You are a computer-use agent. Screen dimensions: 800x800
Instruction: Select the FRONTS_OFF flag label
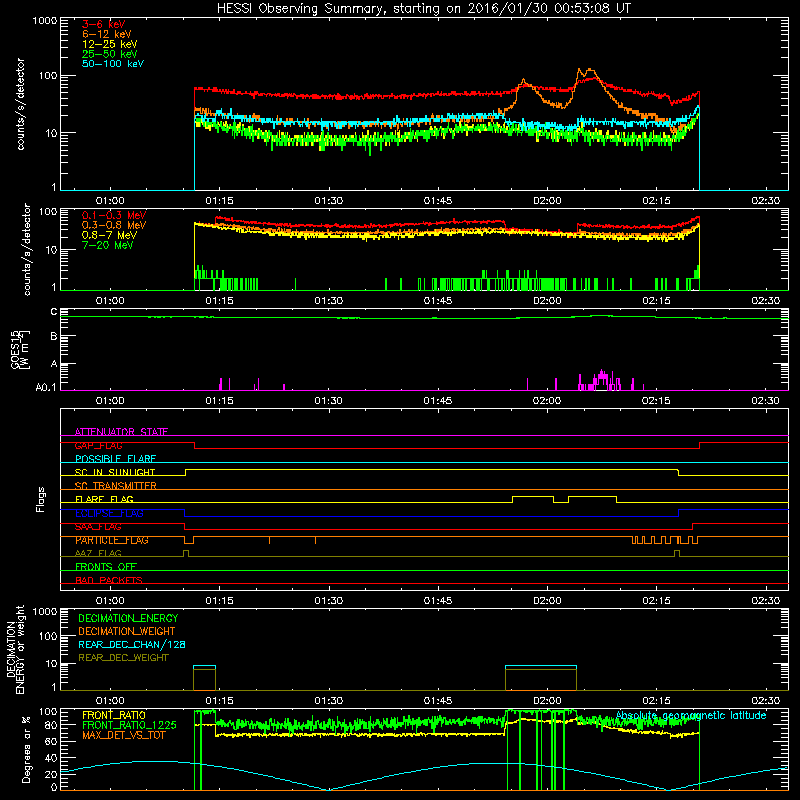pos(106,566)
